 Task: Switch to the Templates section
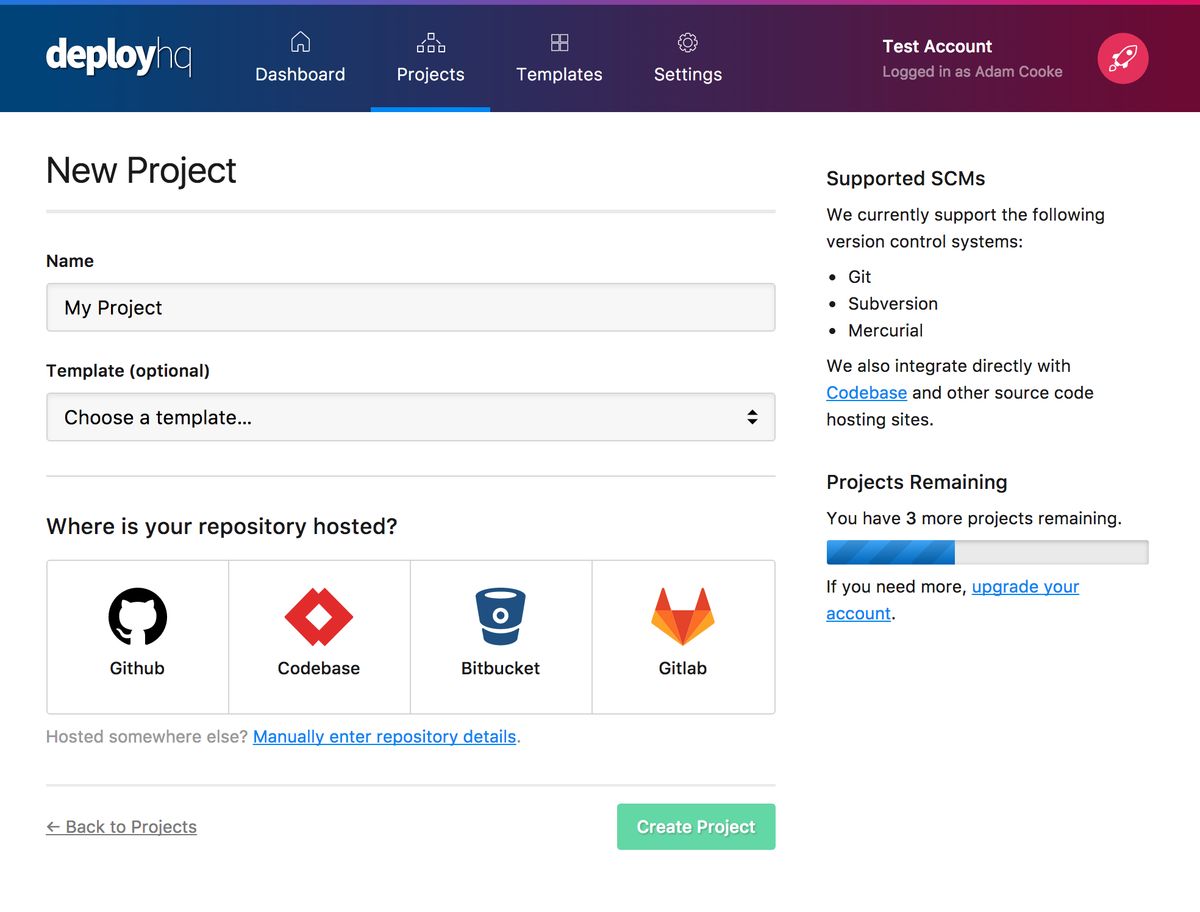click(x=558, y=74)
